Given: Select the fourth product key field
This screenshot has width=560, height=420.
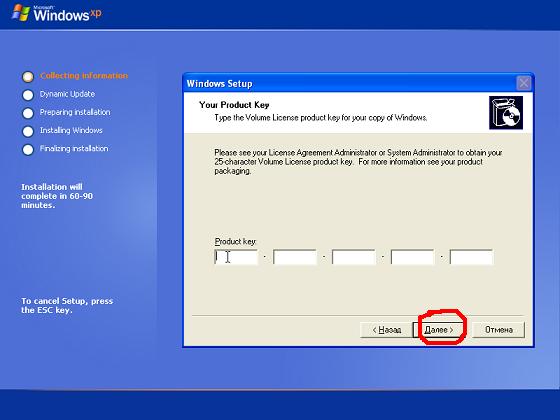Looking at the screenshot, I should (412, 257).
